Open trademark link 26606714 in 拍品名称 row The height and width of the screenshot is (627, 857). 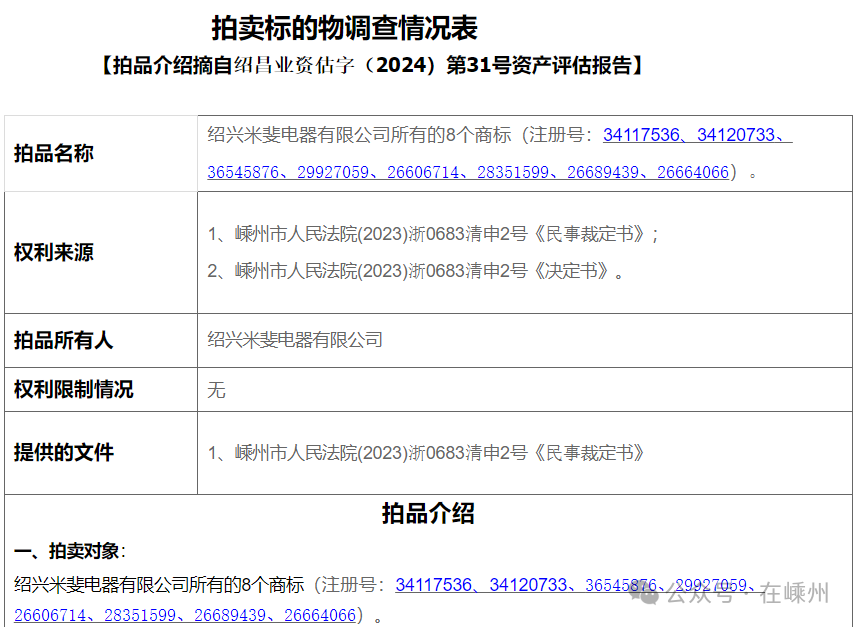423,172
